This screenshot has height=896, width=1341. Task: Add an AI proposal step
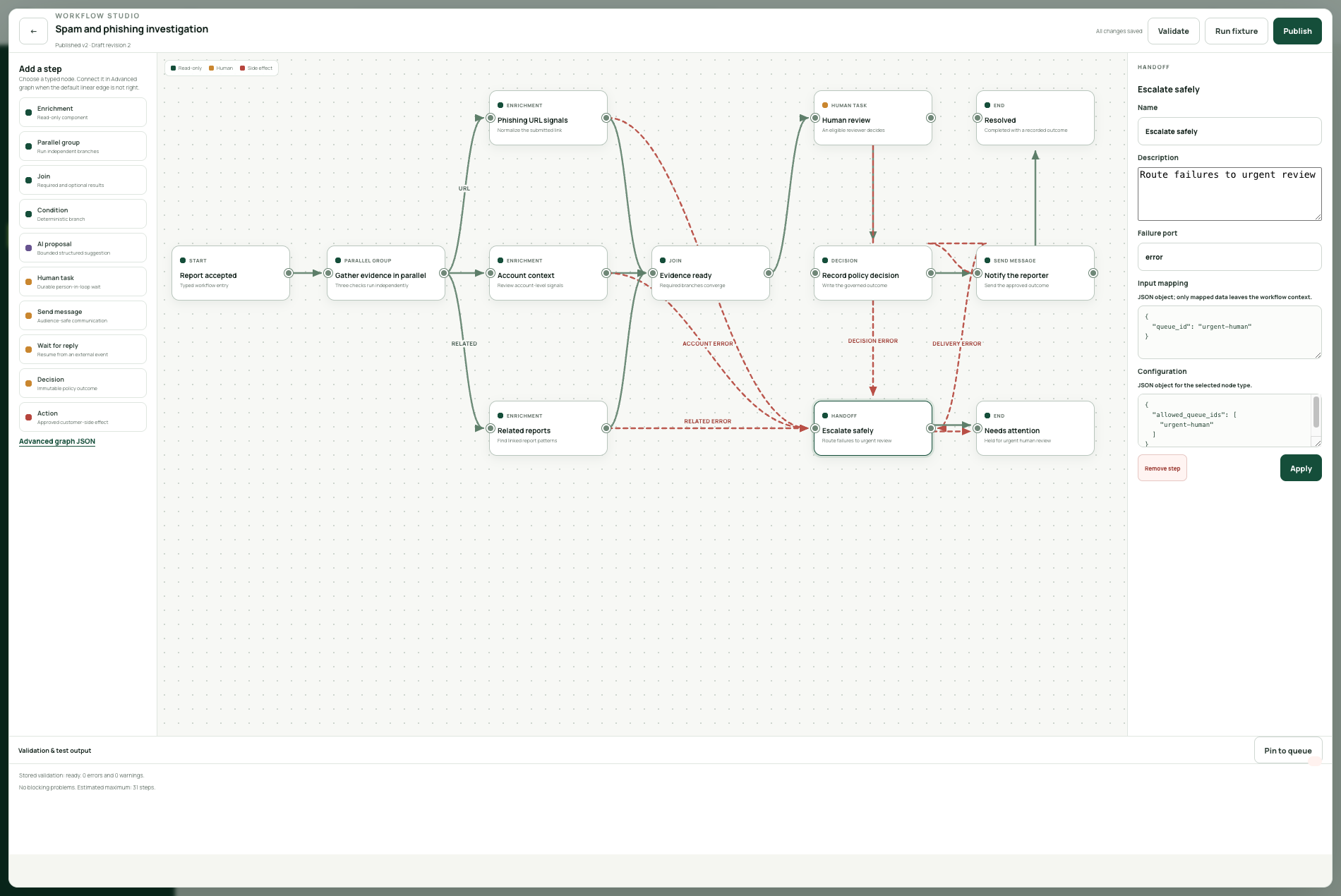(83, 248)
